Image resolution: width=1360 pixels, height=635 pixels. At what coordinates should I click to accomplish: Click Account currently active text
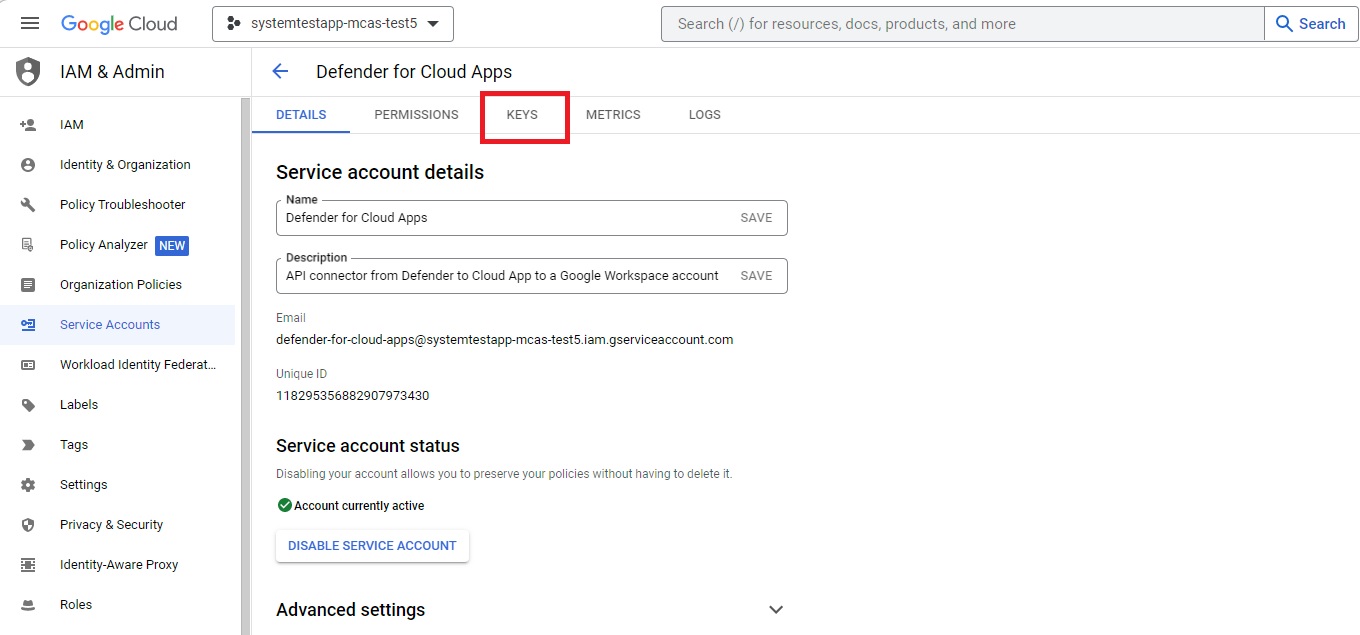point(359,506)
